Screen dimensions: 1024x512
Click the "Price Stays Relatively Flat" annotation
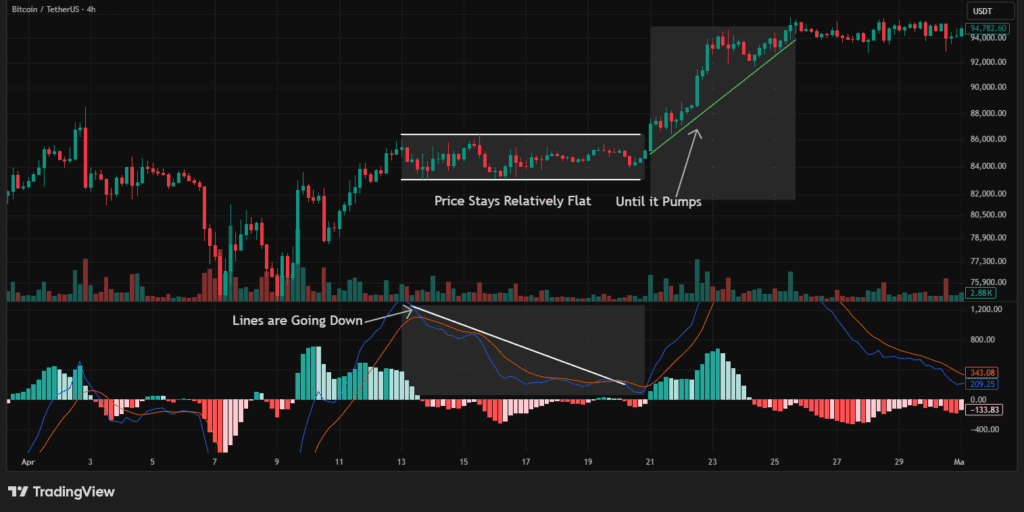click(512, 201)
